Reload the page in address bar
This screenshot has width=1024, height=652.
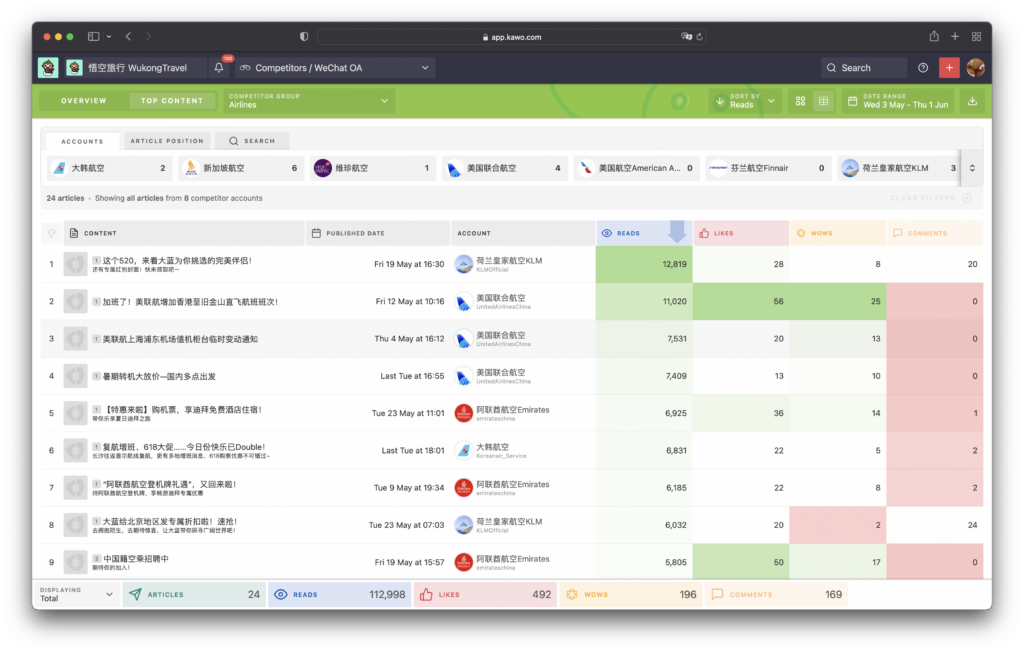tap(699, 37)
